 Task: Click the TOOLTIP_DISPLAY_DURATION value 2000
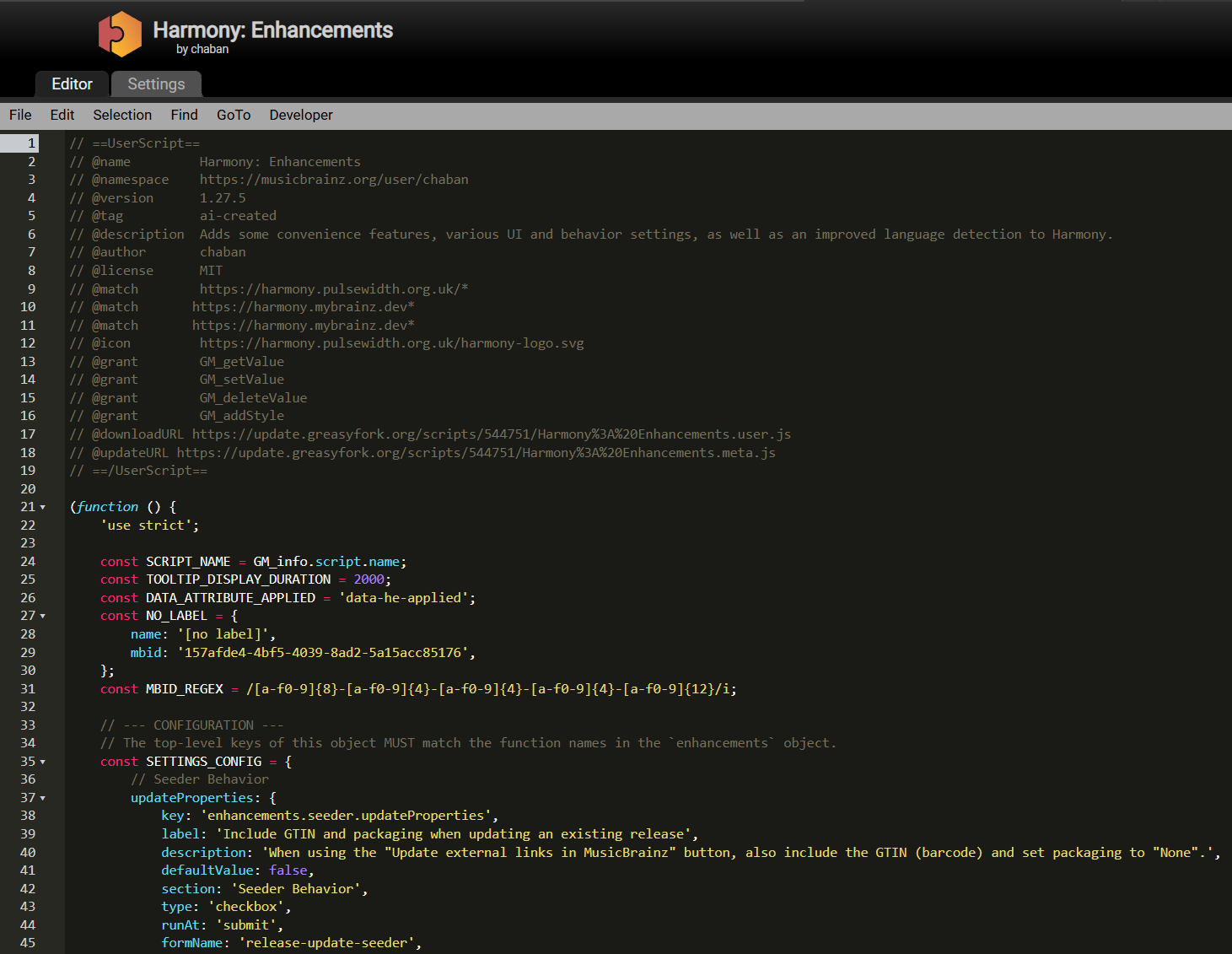(369, 579)
